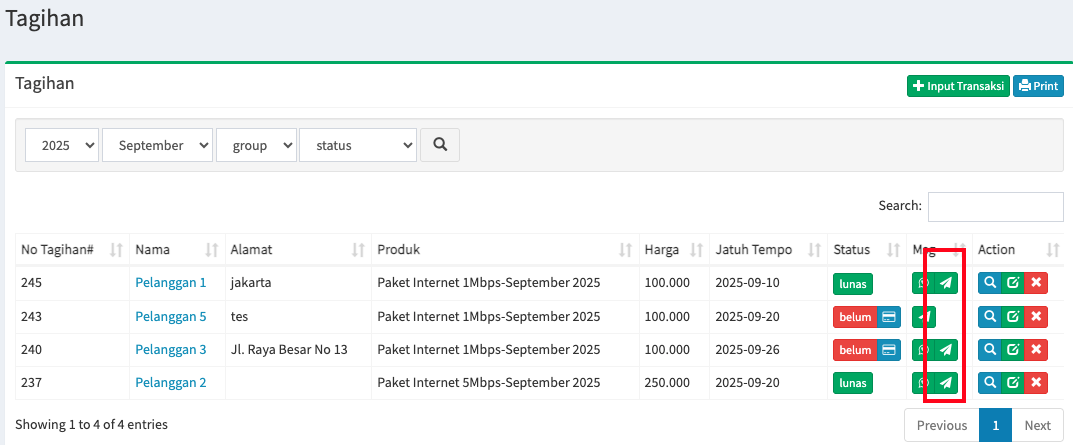Sort table by Jatuh Tempo column
Viewport: 1073px width, 445px height.
pyautogui.click(x=768, y=250)
